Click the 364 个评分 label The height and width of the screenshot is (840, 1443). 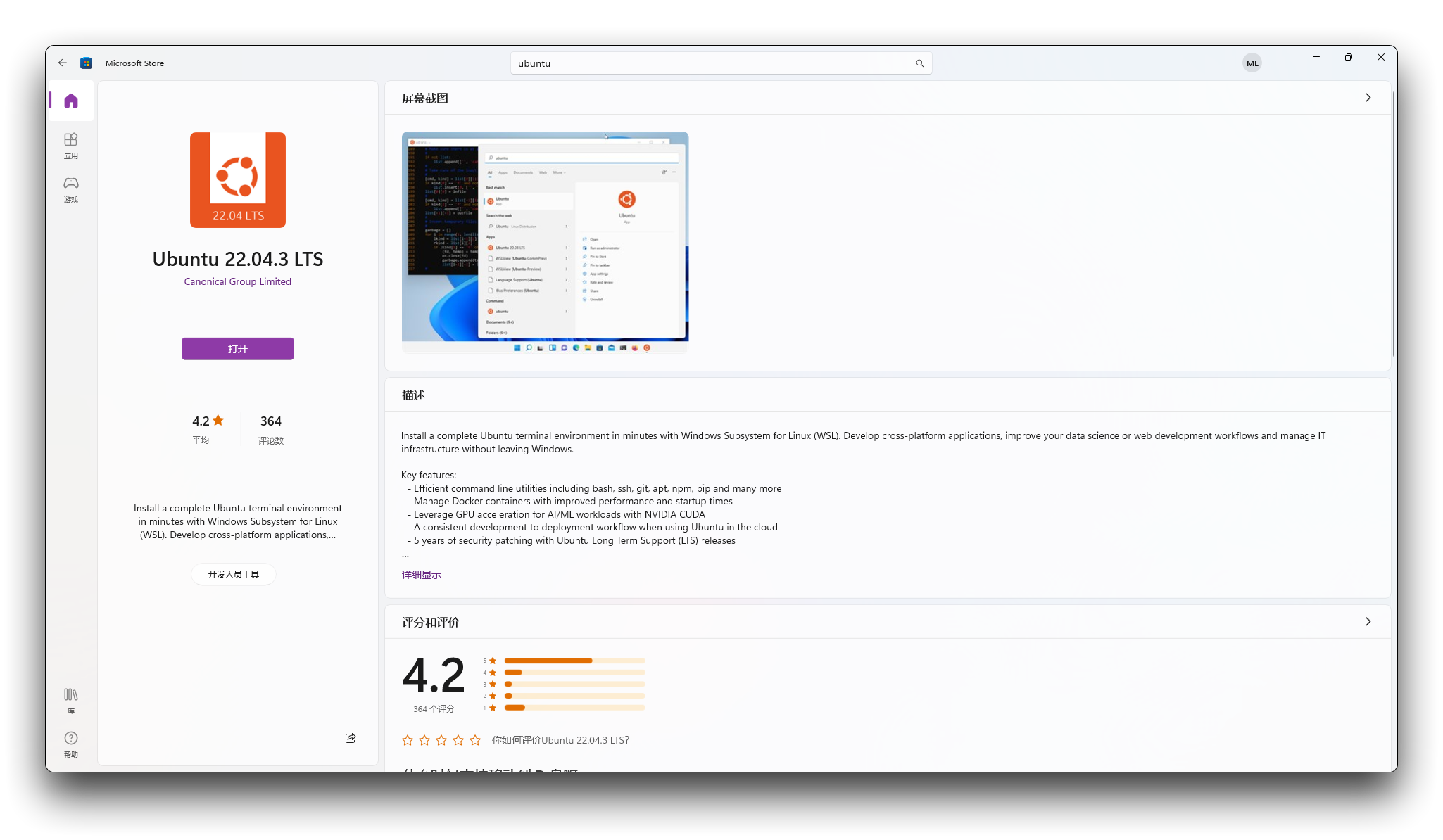434,709
